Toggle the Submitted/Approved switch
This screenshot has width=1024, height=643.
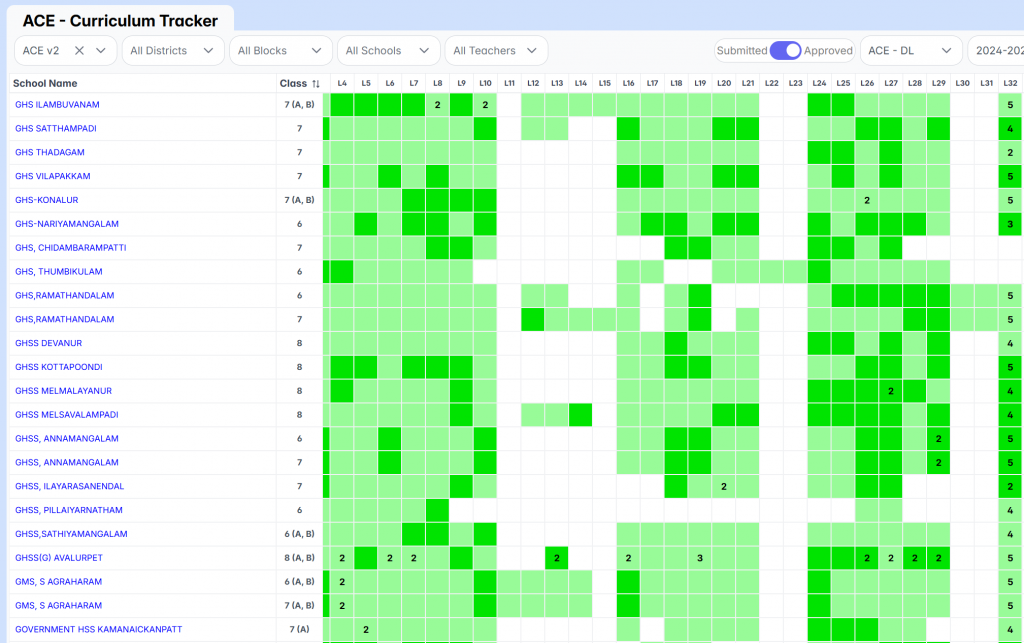point(786,51)
